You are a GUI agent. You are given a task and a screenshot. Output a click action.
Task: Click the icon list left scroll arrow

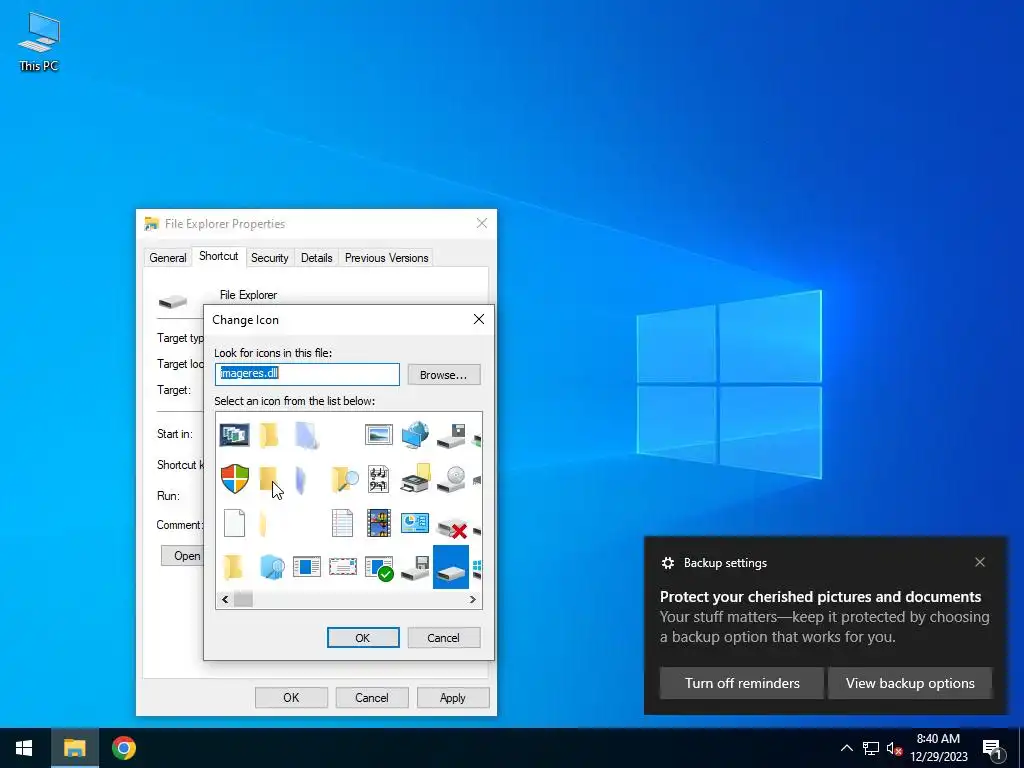[225, 600]
